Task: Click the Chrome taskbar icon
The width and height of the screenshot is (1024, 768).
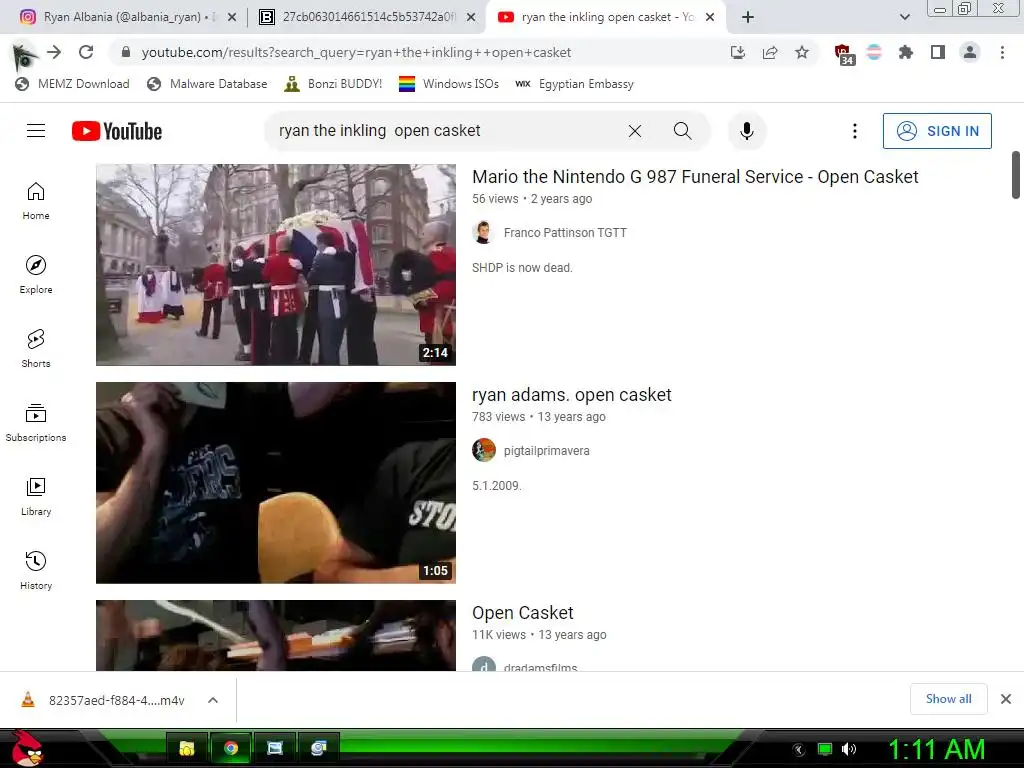Action: pos(231,748)
